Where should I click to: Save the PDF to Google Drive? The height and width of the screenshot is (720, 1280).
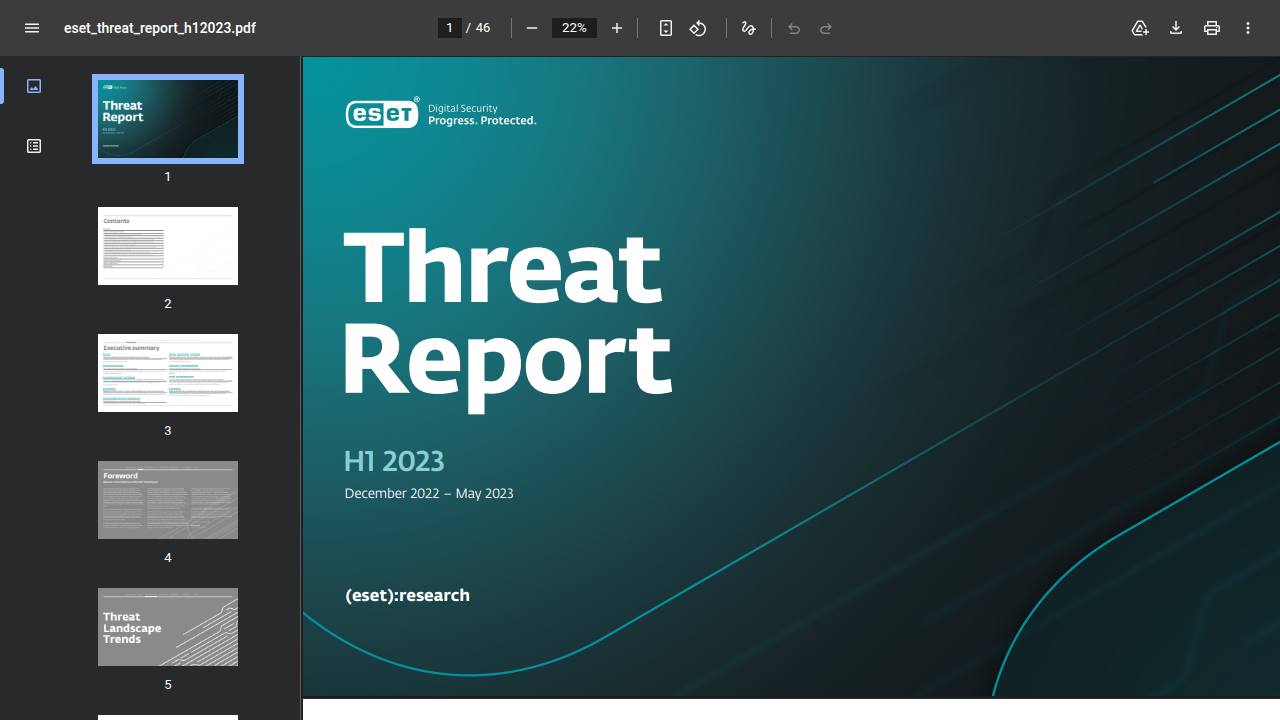[x=1140, y=28]
